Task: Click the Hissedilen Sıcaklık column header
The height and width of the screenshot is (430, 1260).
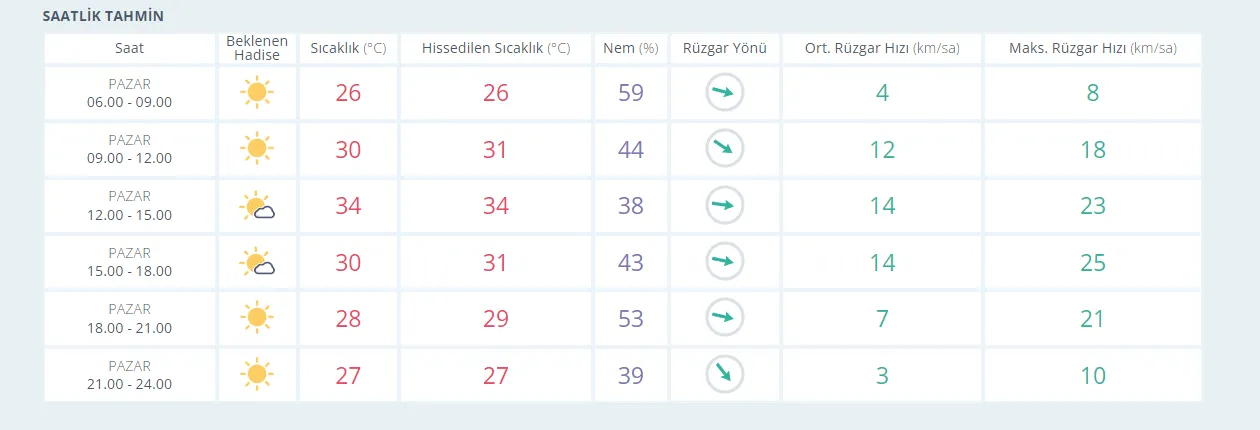Action: pos(495,48)
